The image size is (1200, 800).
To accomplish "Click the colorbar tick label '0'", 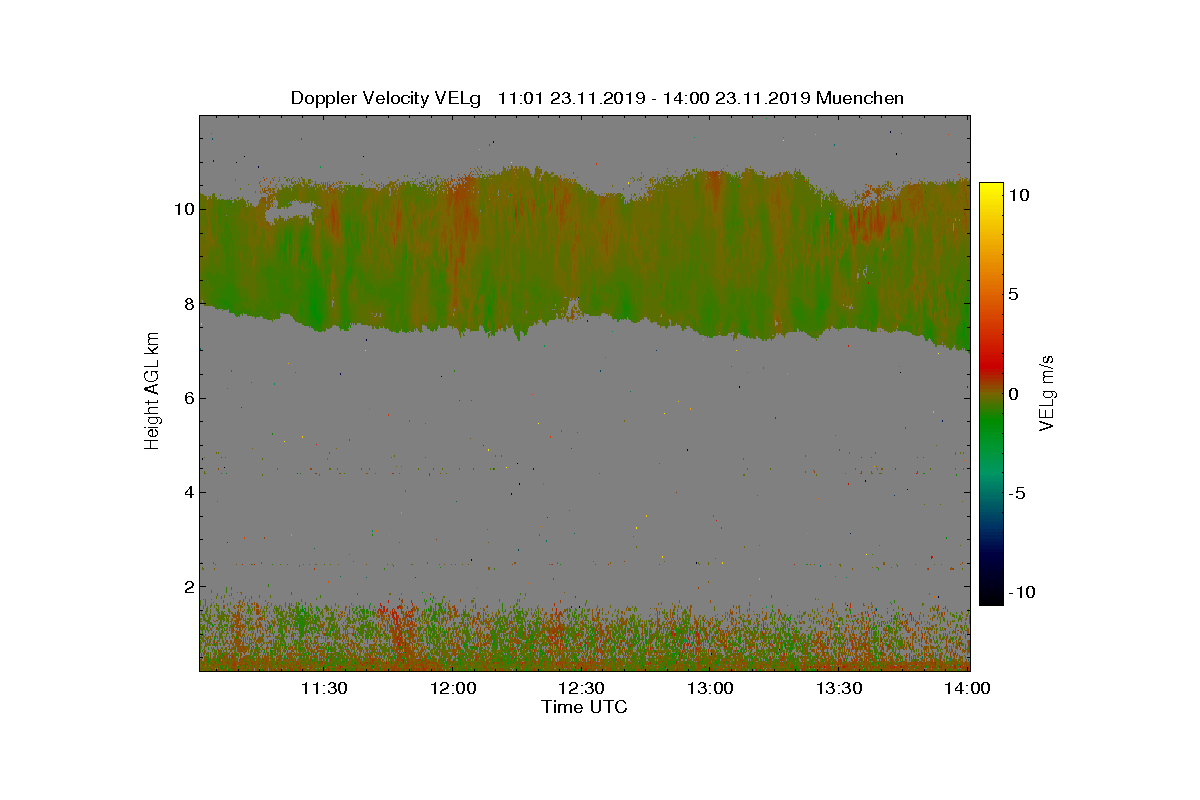I will pos(1012,394).
